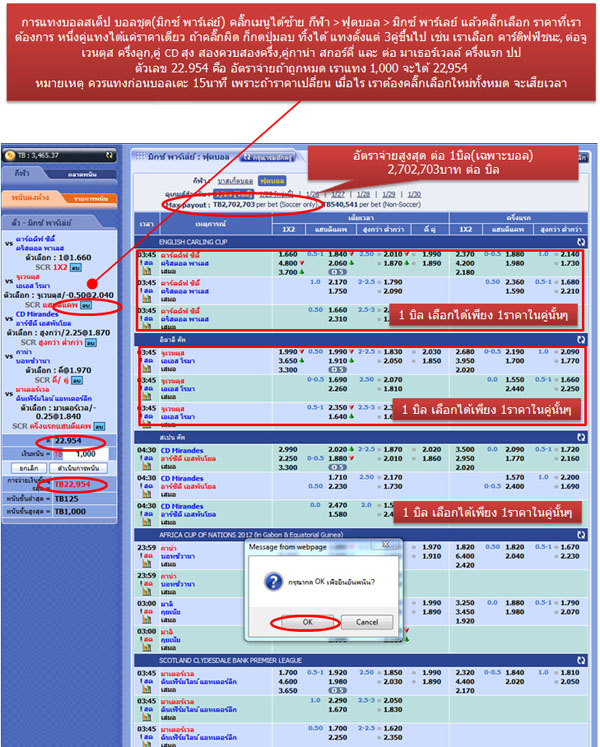
Task: Pick first-half 1X2 odds 6.400 in Ghana row
Action: [465, 556]
